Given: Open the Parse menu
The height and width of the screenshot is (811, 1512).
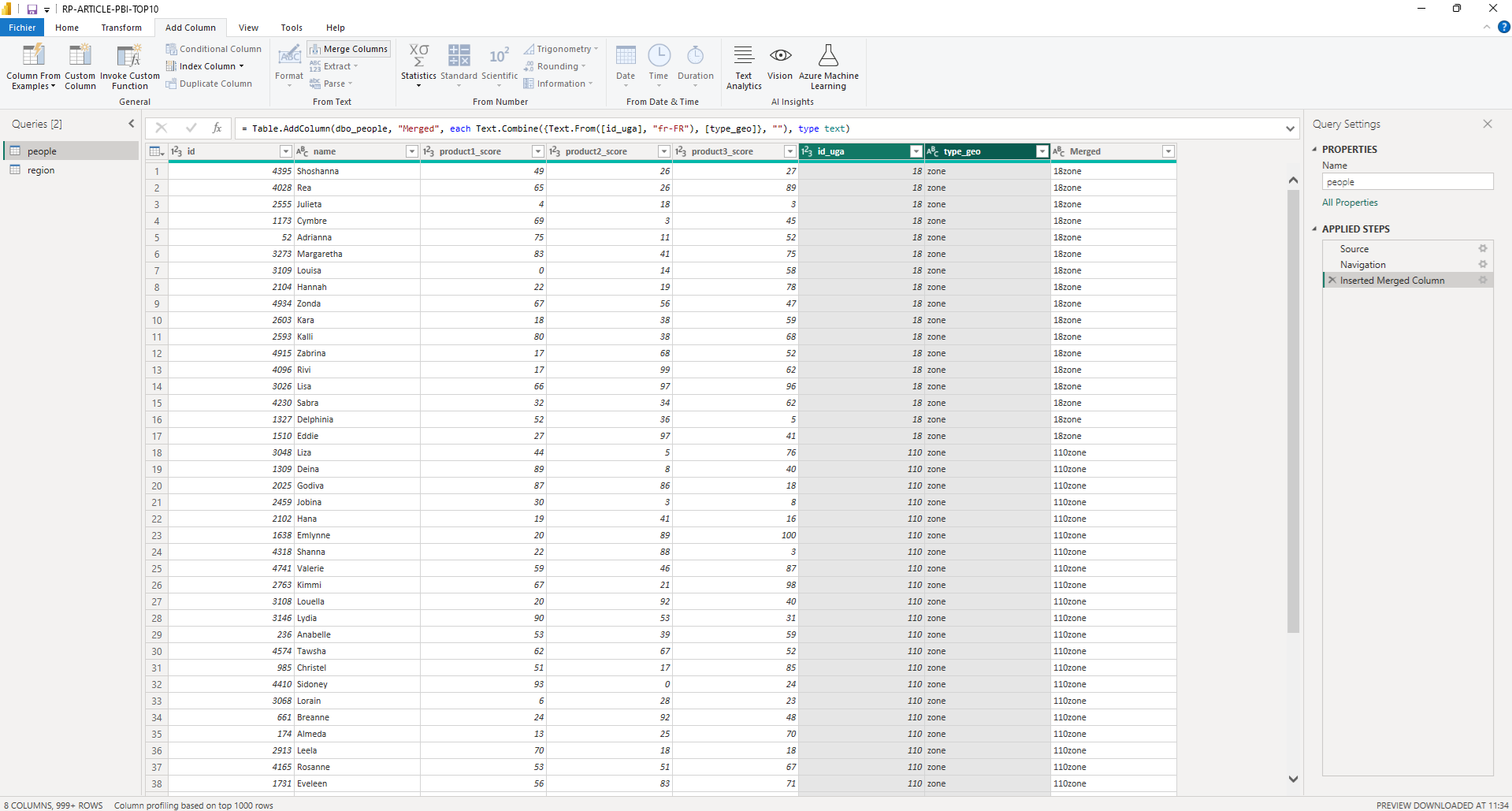Looking at the screenshot, I should pyautogui.click(x=331, y=84).
